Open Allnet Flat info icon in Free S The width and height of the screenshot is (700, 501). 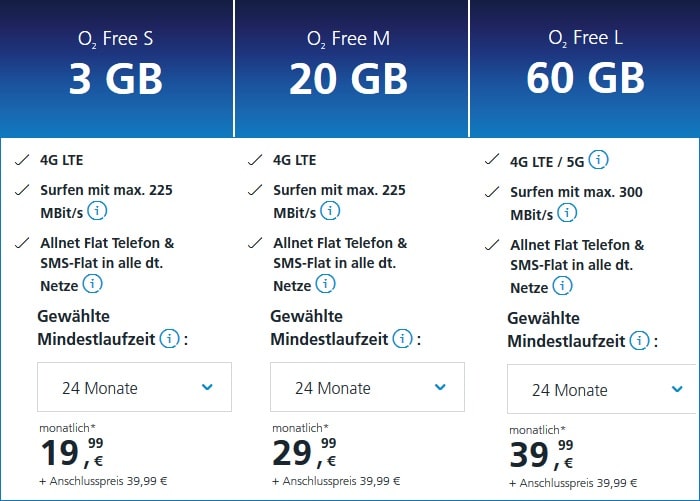(92, 284)
